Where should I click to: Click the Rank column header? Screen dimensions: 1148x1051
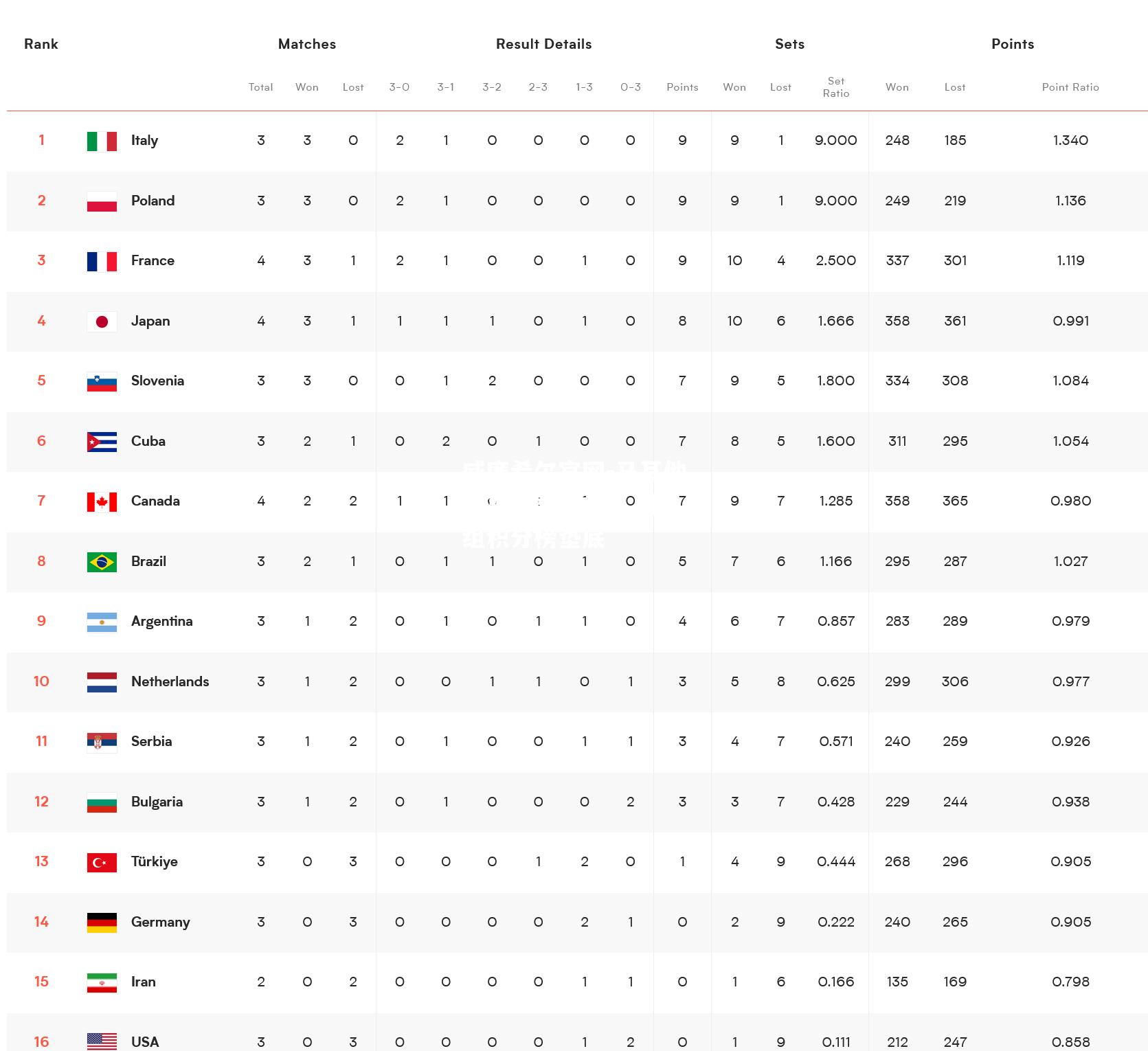[x=41, y=44]
